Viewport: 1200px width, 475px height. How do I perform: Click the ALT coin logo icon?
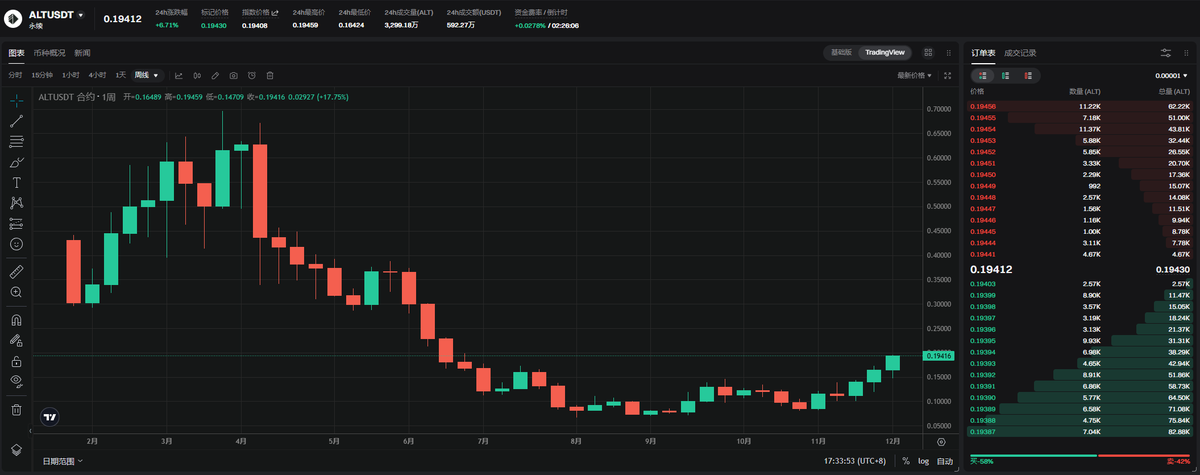[x=15, y=18]
